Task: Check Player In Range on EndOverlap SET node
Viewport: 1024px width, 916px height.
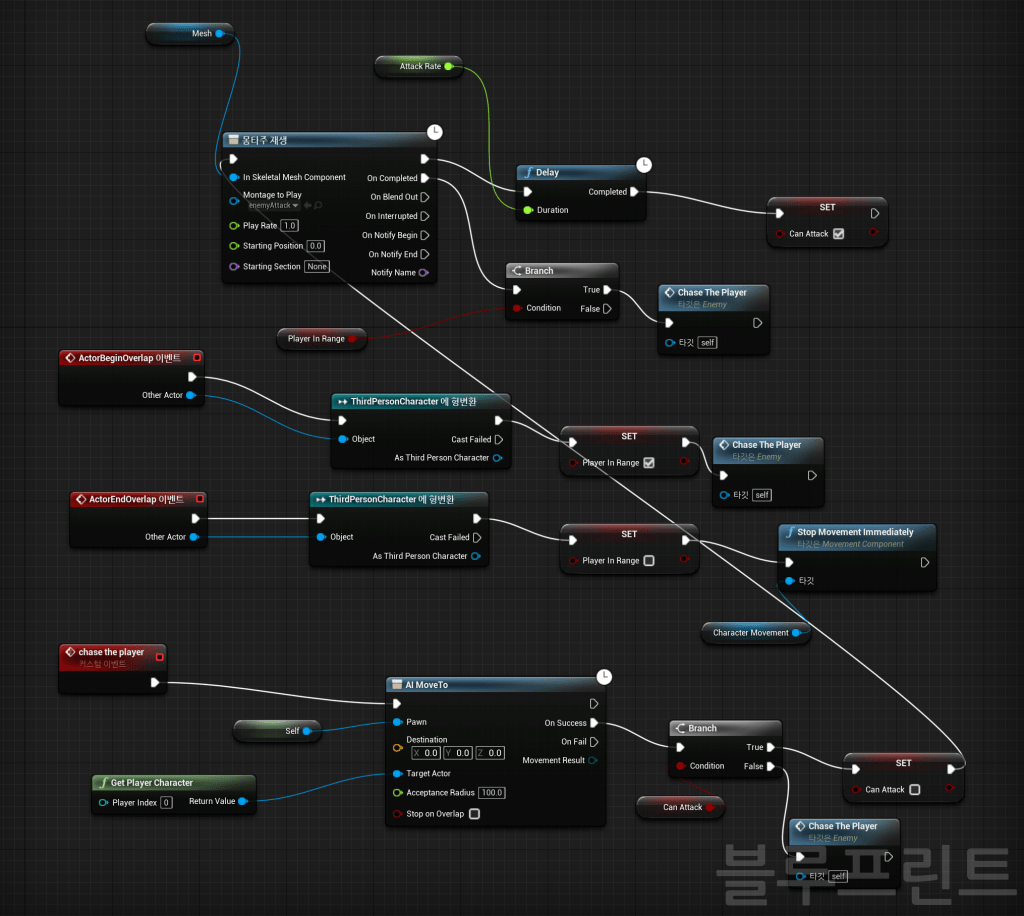Action: click(x=649, y=561)
